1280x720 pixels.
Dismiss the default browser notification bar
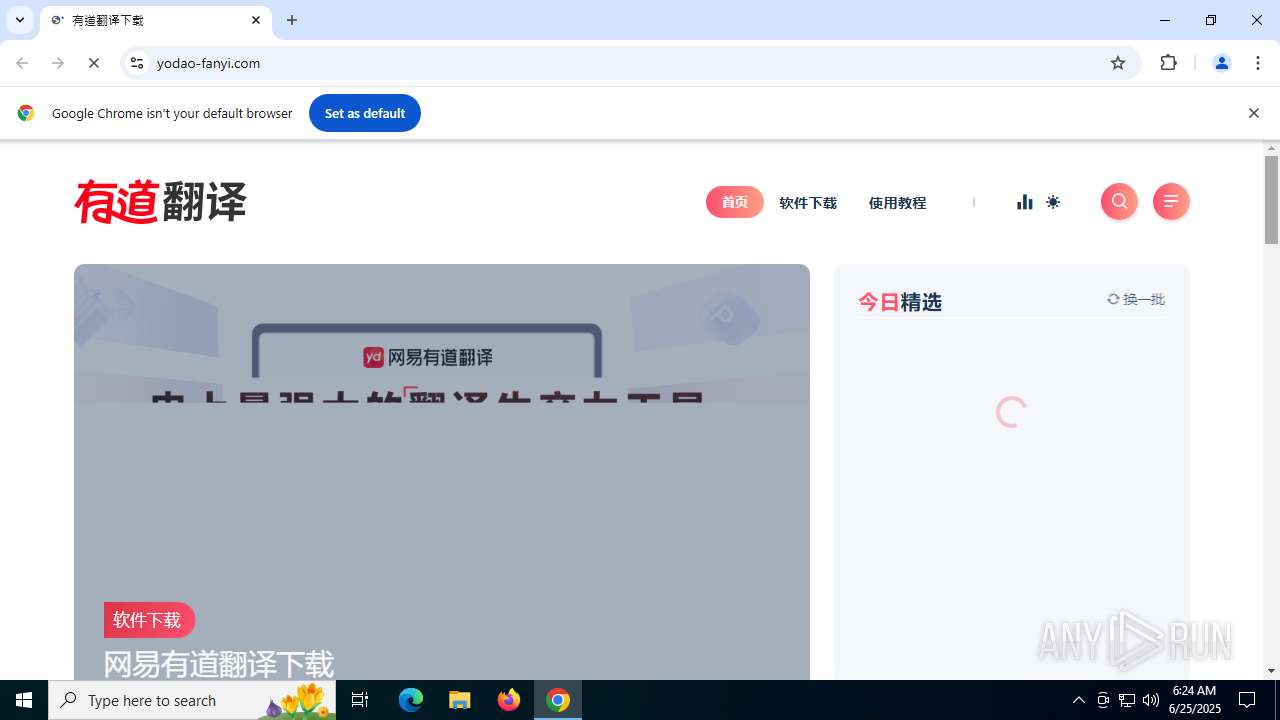[1253, 113]
